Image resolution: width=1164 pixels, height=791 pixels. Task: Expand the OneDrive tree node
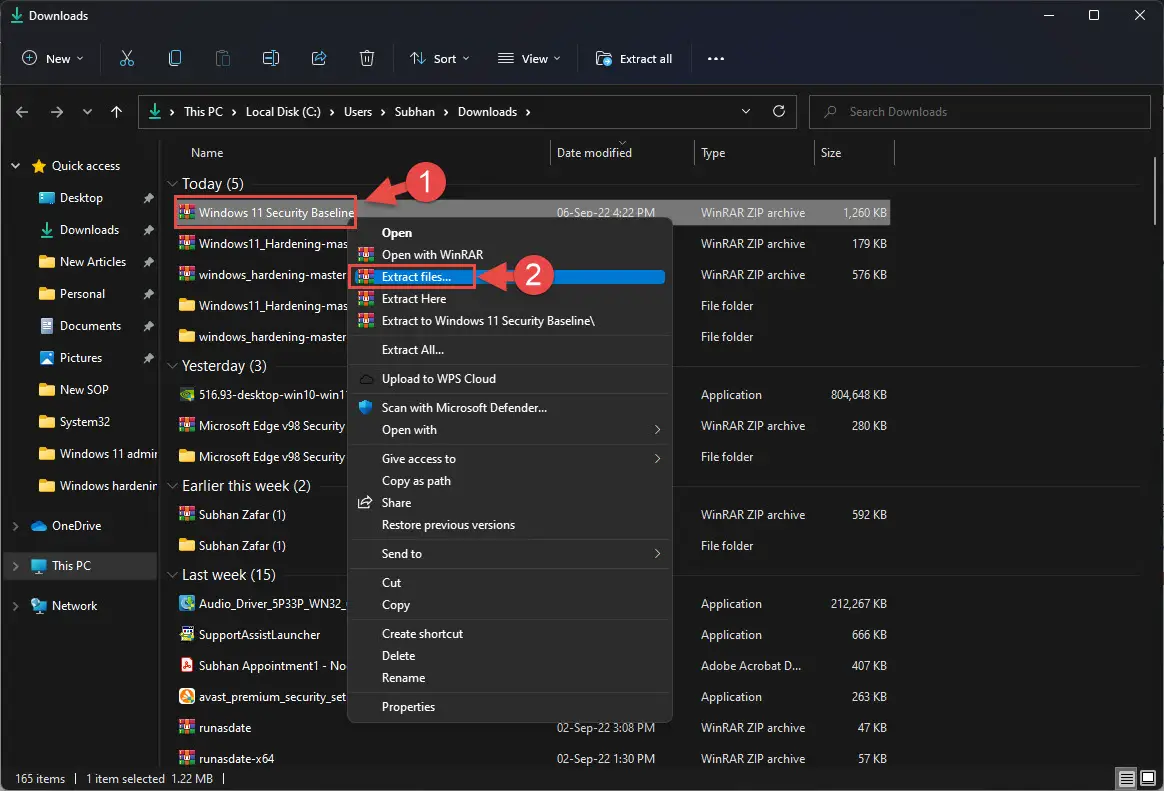coord(16,526)
